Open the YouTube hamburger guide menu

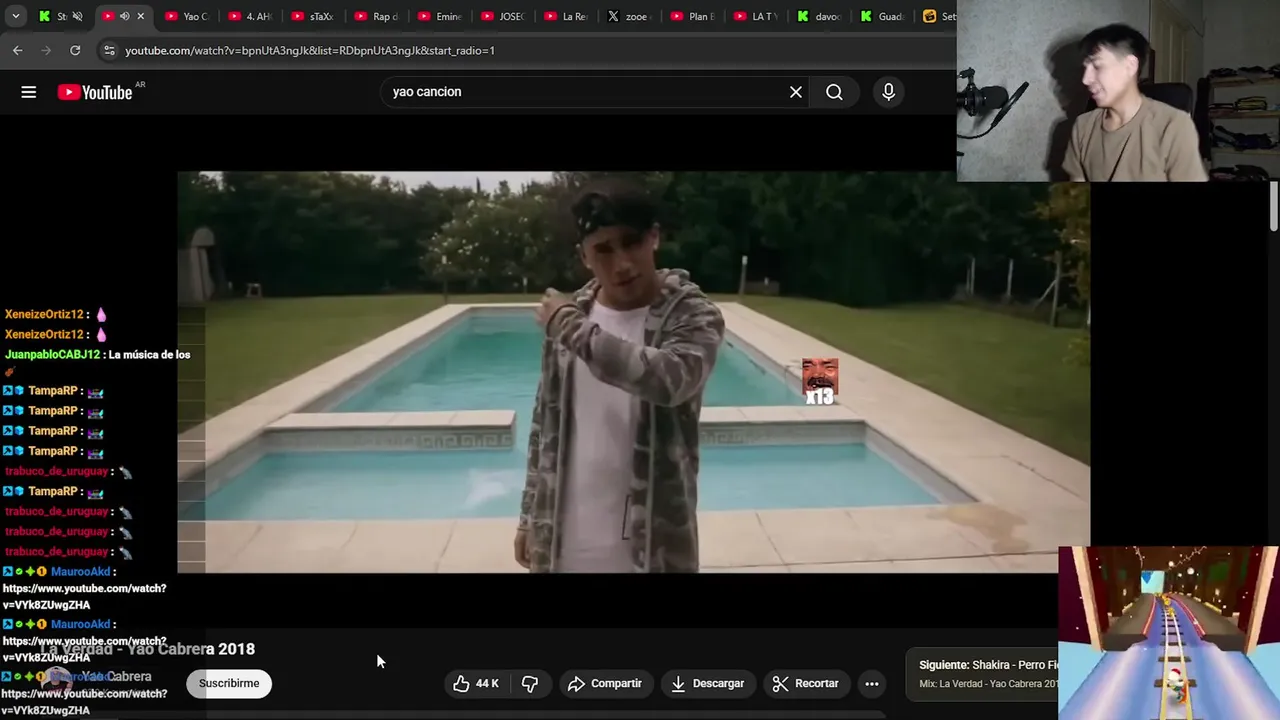pyautogui.click(x=29, y=92)
